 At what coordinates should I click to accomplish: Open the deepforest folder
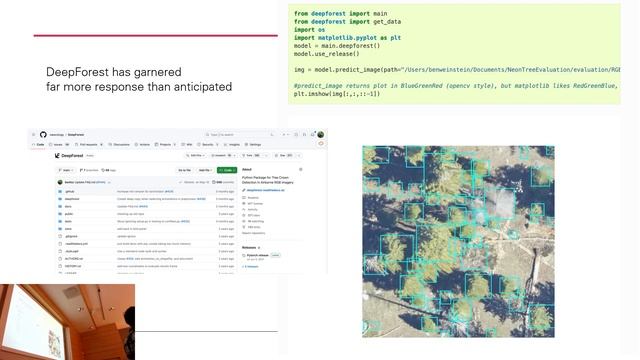pos(72,199)
